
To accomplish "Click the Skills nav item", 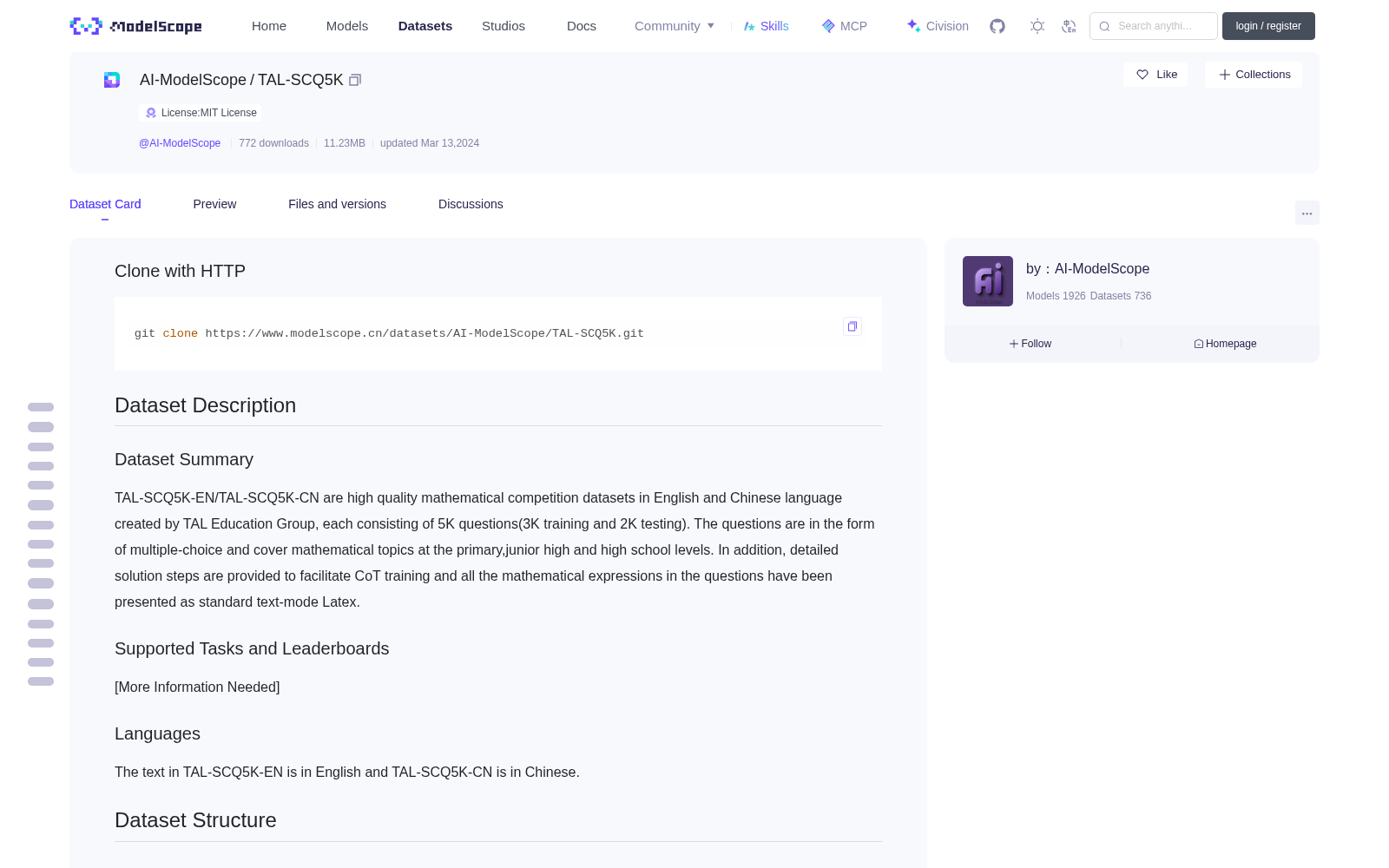I will (766, 26).
